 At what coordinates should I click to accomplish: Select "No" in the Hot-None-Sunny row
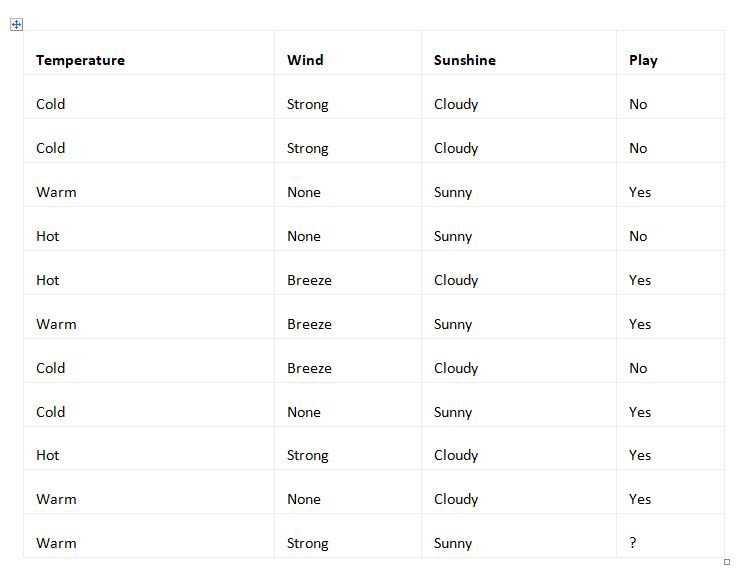click(x=638, y=236)
